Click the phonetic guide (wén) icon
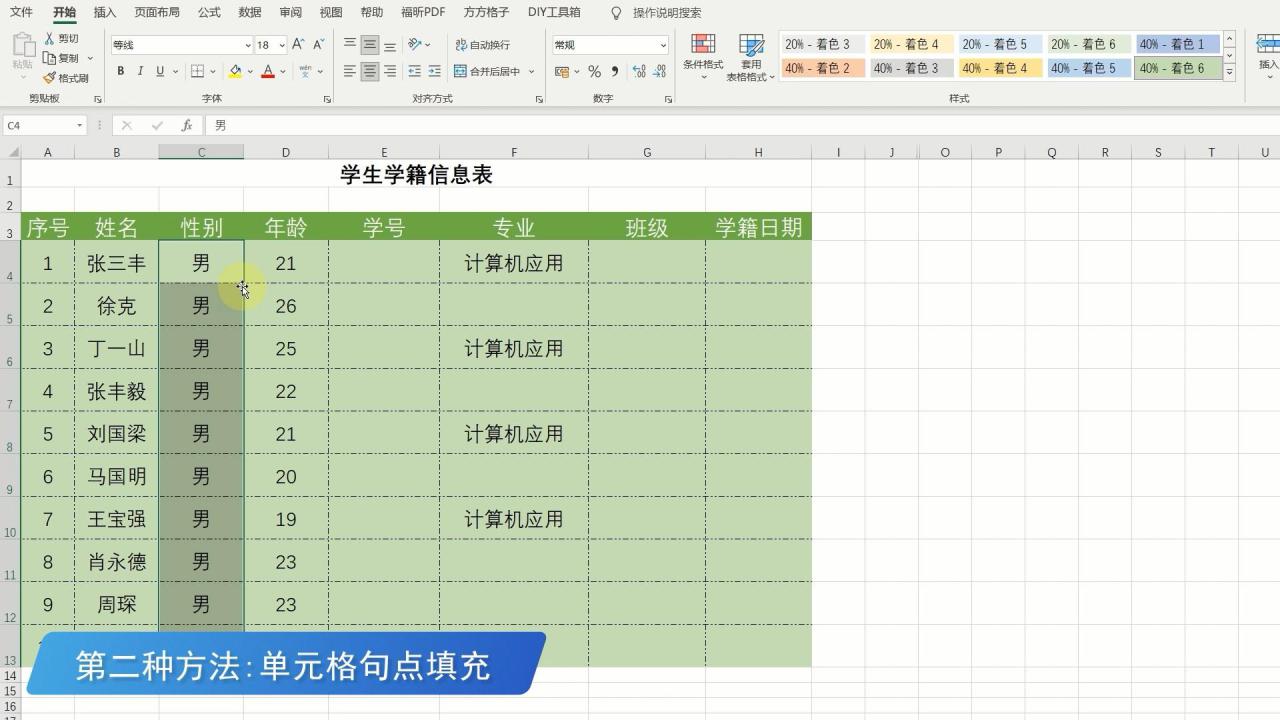This screenshot has height=720, width=1280. [x=305, y=71]
